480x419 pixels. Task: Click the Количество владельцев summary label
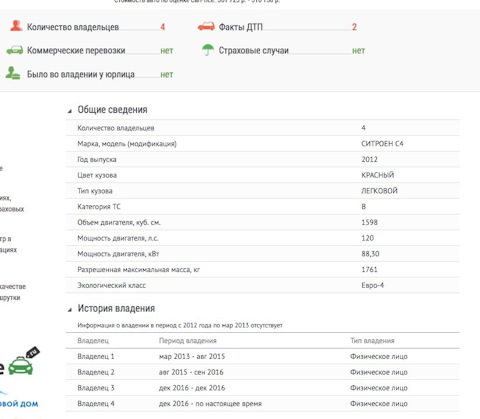tap(73, 27)
